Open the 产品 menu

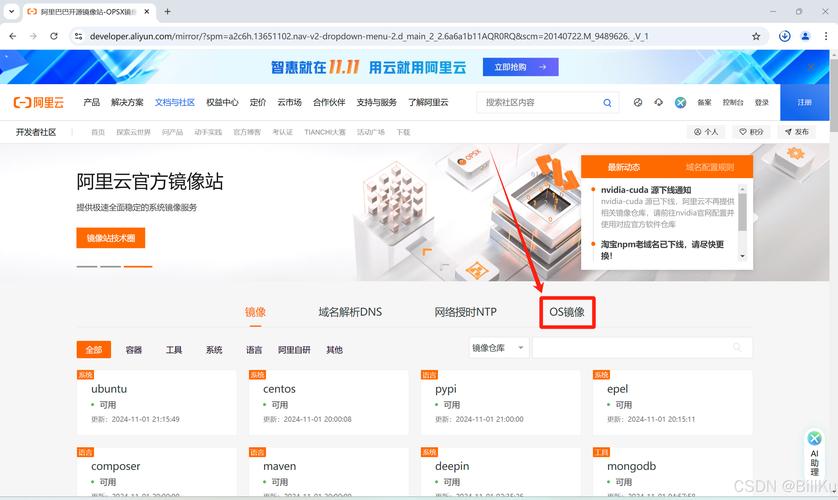(x=91, y=102)
